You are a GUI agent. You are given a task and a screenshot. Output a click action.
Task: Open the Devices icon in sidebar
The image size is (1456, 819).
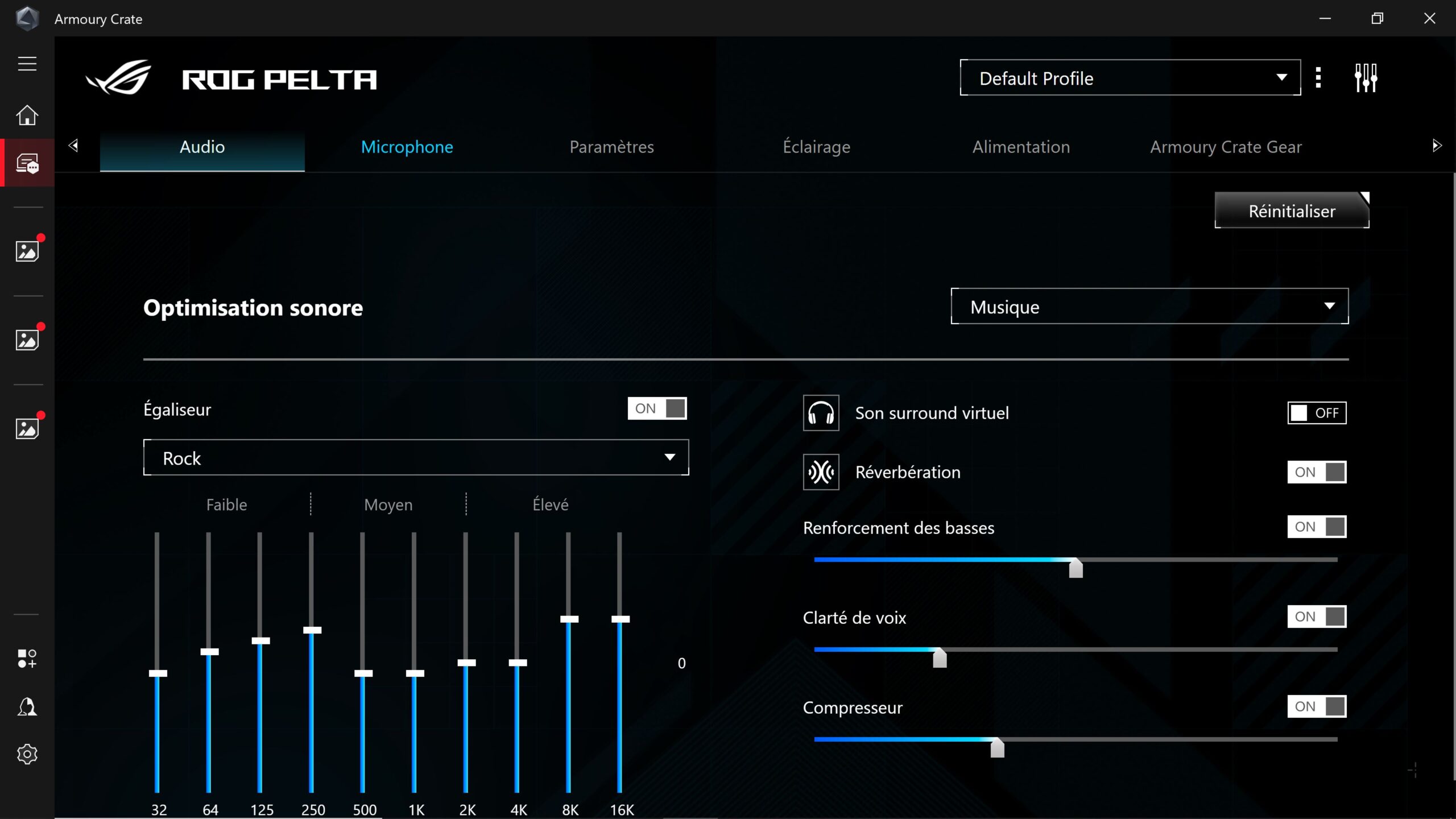[x=27, y=163]
